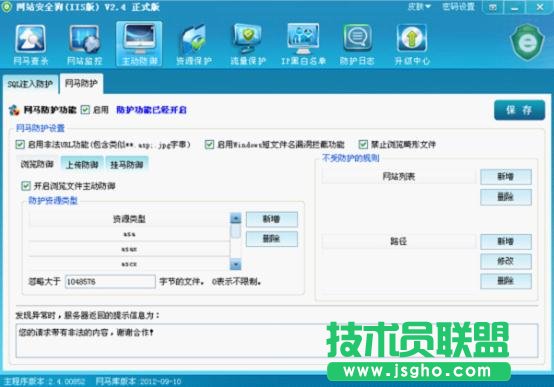Click the 1048576 byte size input field
This screenshot has width=554, height=387.
point(110,282)
